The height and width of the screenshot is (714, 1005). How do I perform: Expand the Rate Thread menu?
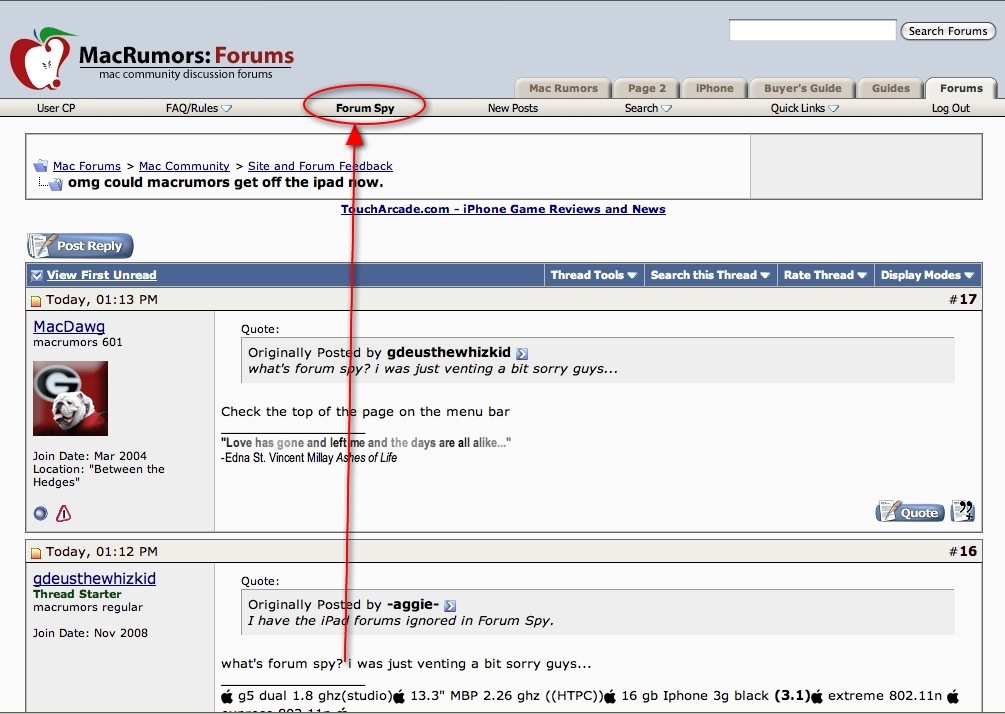pos(825,275)
